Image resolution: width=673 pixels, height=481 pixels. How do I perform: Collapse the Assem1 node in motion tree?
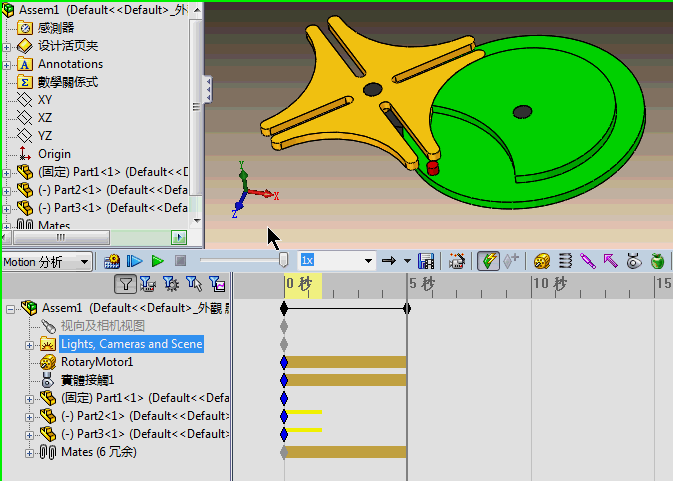(10, 309)
